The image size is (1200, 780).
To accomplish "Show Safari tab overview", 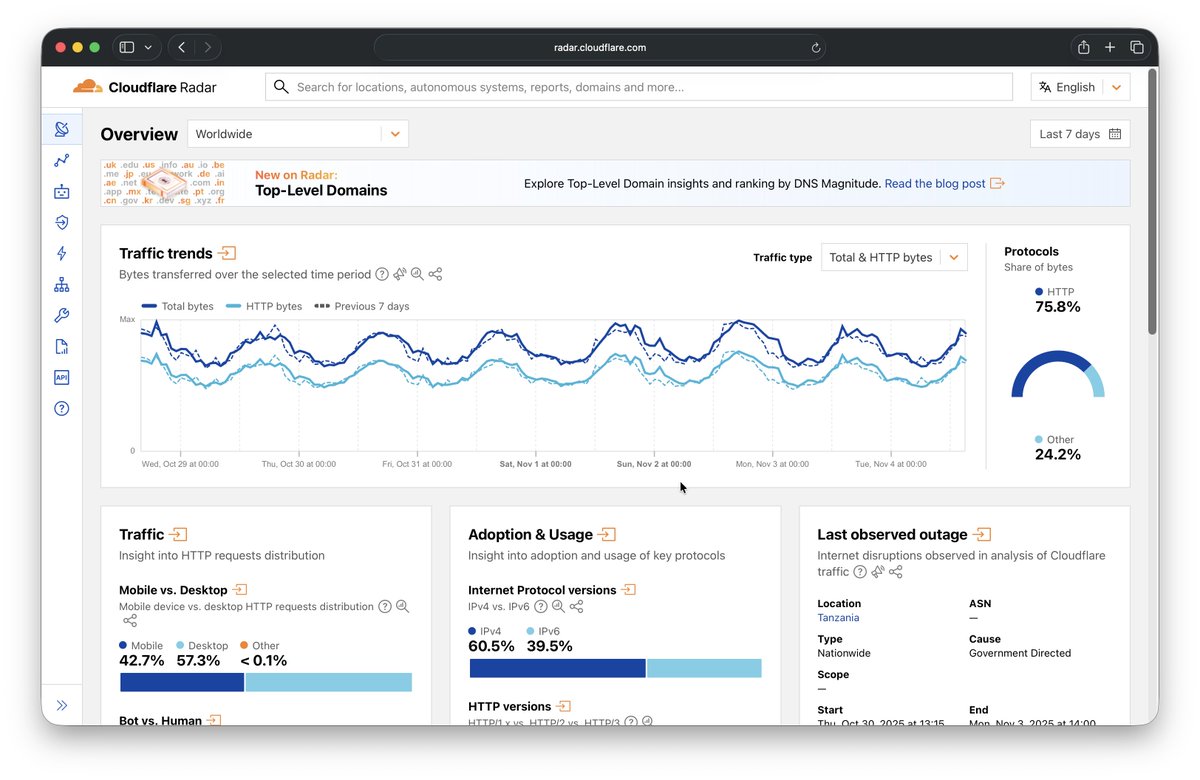I will pyautogui.click(x=1137, y=47).
